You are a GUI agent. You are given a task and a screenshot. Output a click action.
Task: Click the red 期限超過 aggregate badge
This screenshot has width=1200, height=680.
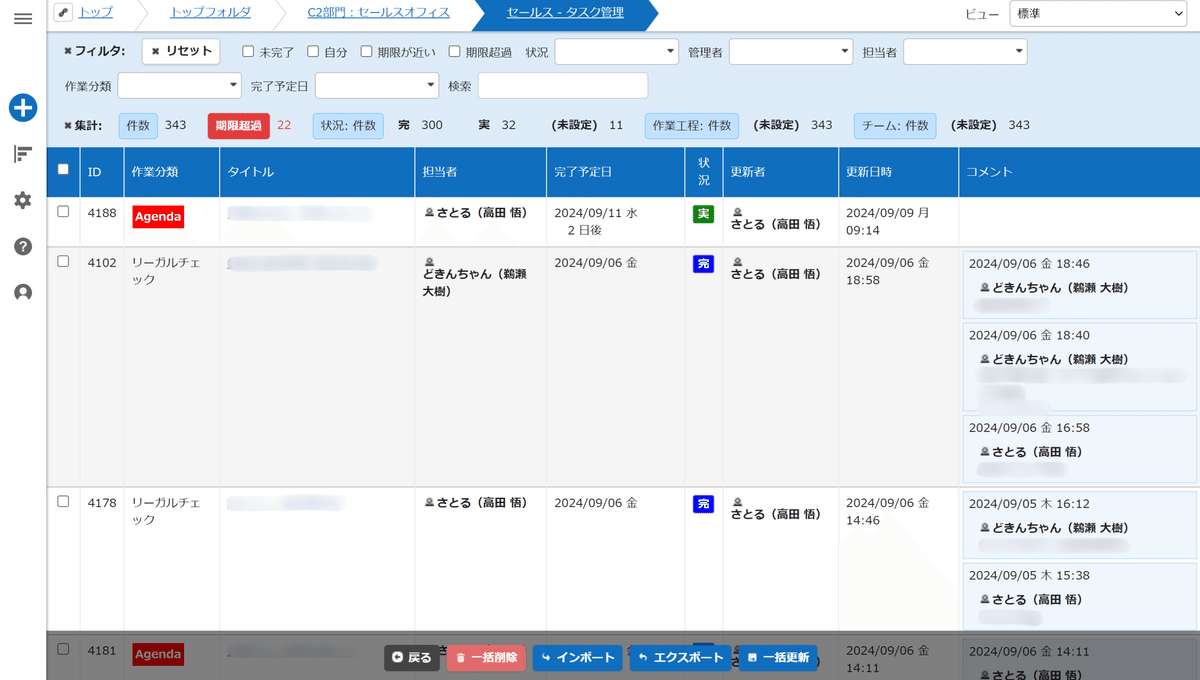[238, 125]
